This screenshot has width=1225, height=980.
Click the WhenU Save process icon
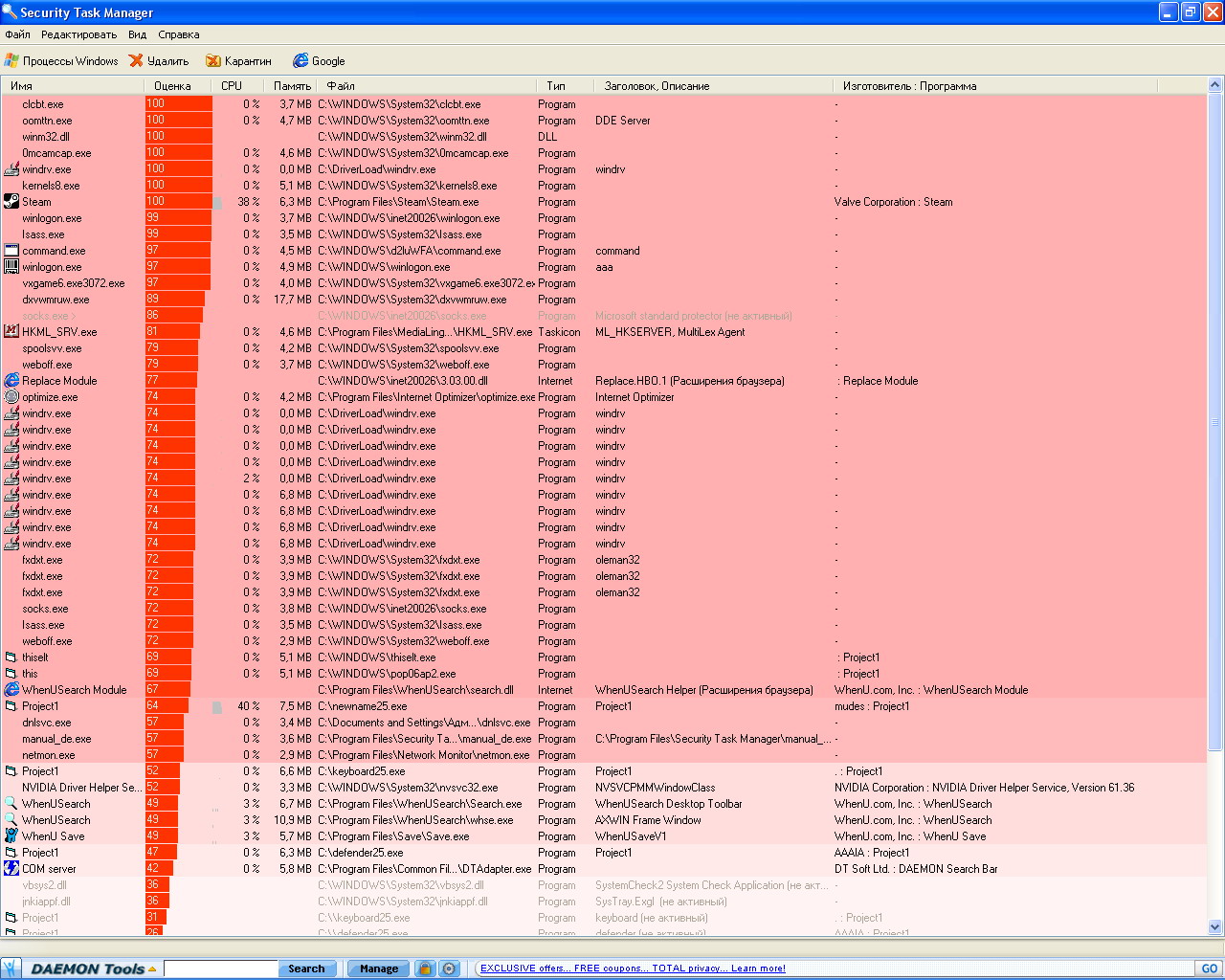pyautogui.click(x=11, y=836)
